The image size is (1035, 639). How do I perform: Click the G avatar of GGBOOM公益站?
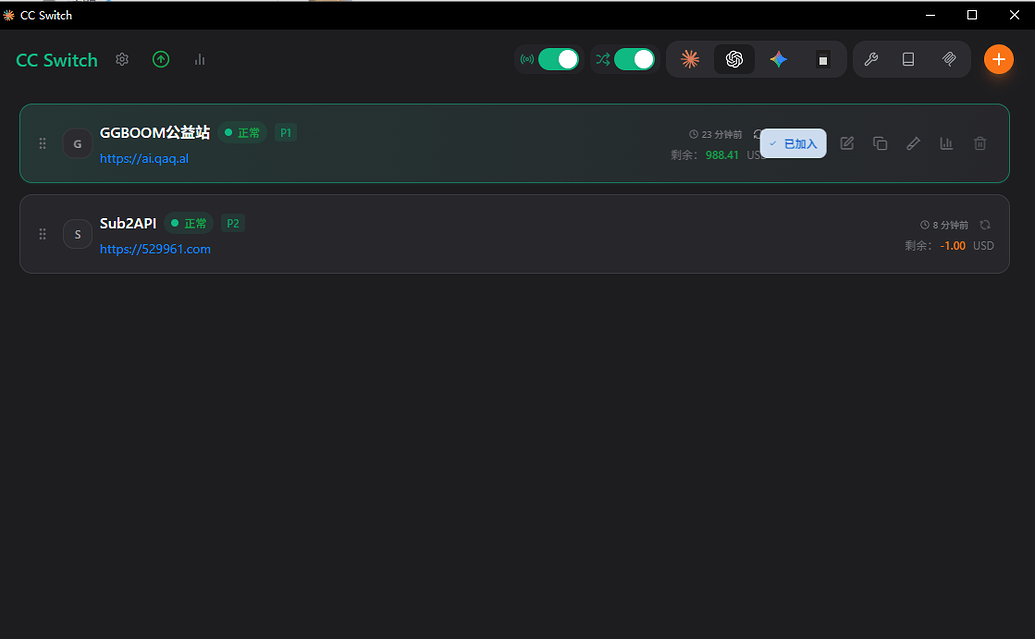click(77, 143)
